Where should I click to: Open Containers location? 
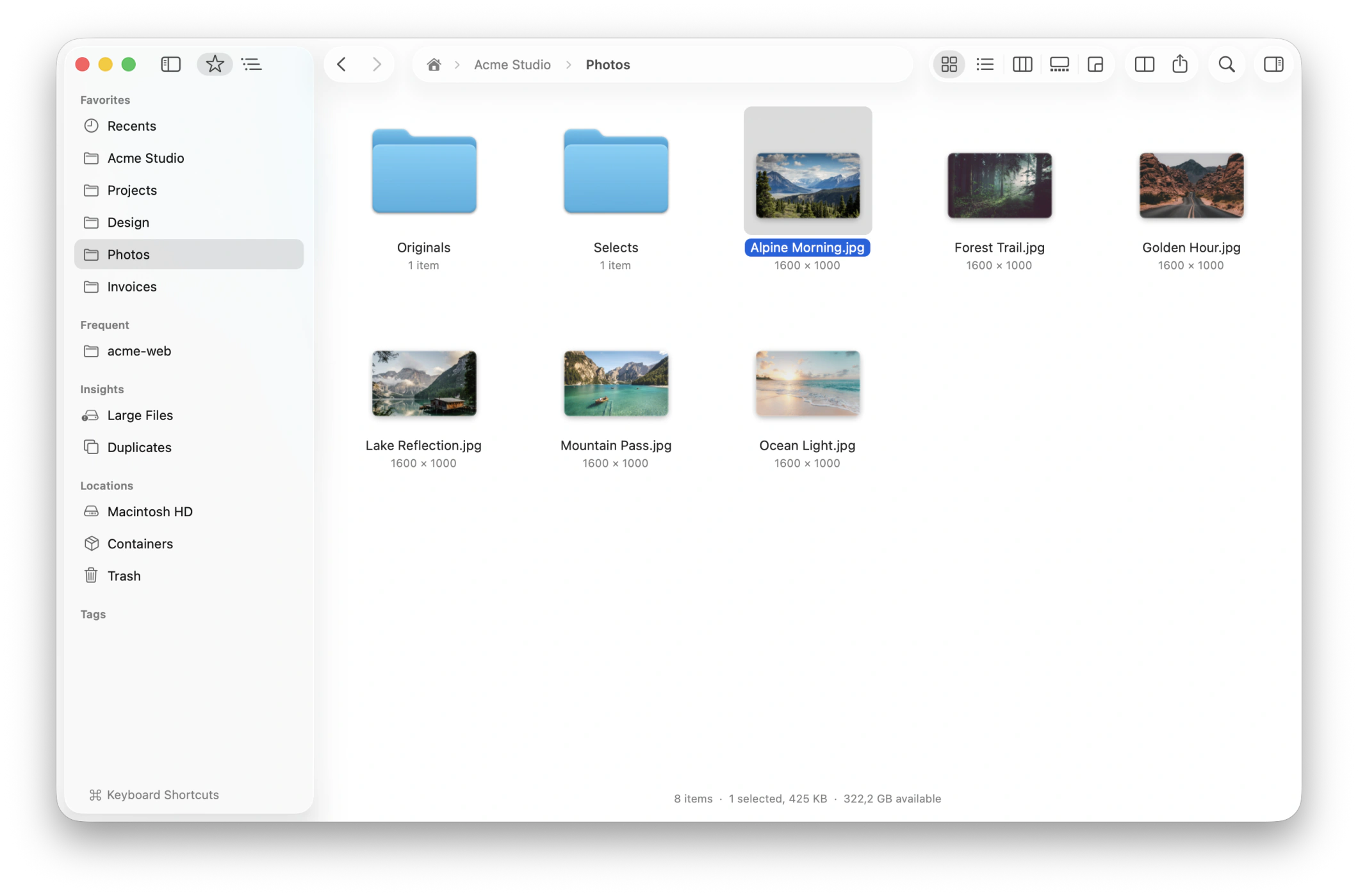(189, 544)
